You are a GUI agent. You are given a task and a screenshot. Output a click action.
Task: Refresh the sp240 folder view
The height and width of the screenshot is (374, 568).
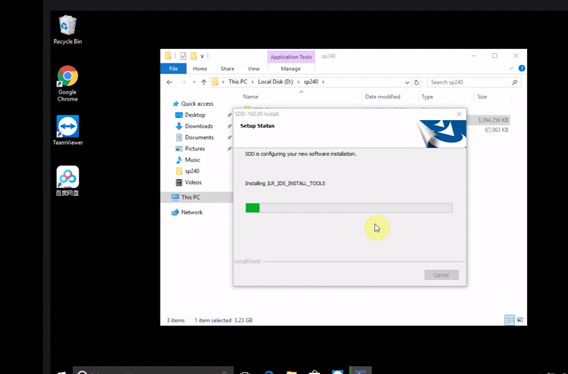(x=417, y=82)
